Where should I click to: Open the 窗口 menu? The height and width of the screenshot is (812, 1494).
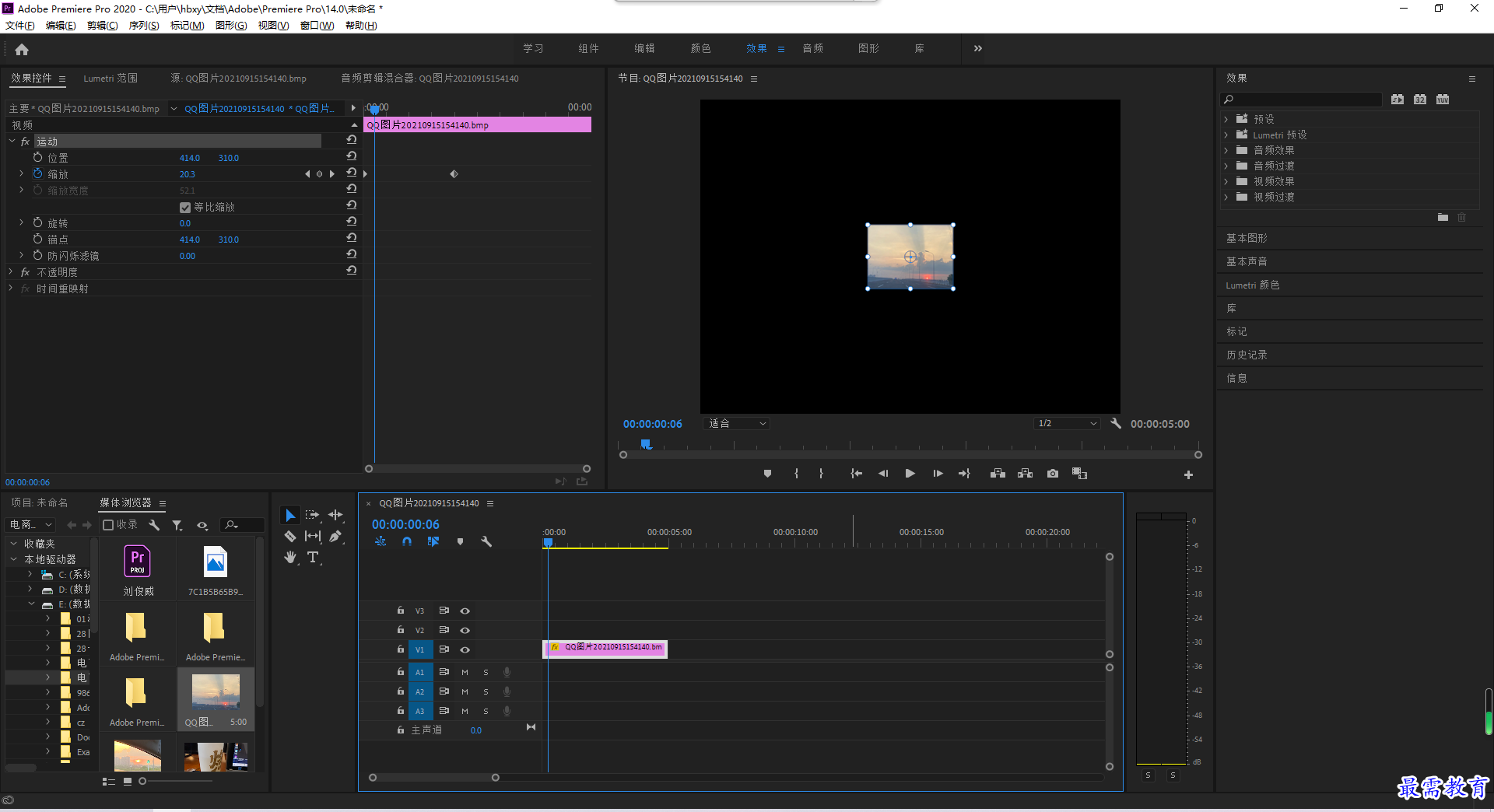tap(317, 26)
